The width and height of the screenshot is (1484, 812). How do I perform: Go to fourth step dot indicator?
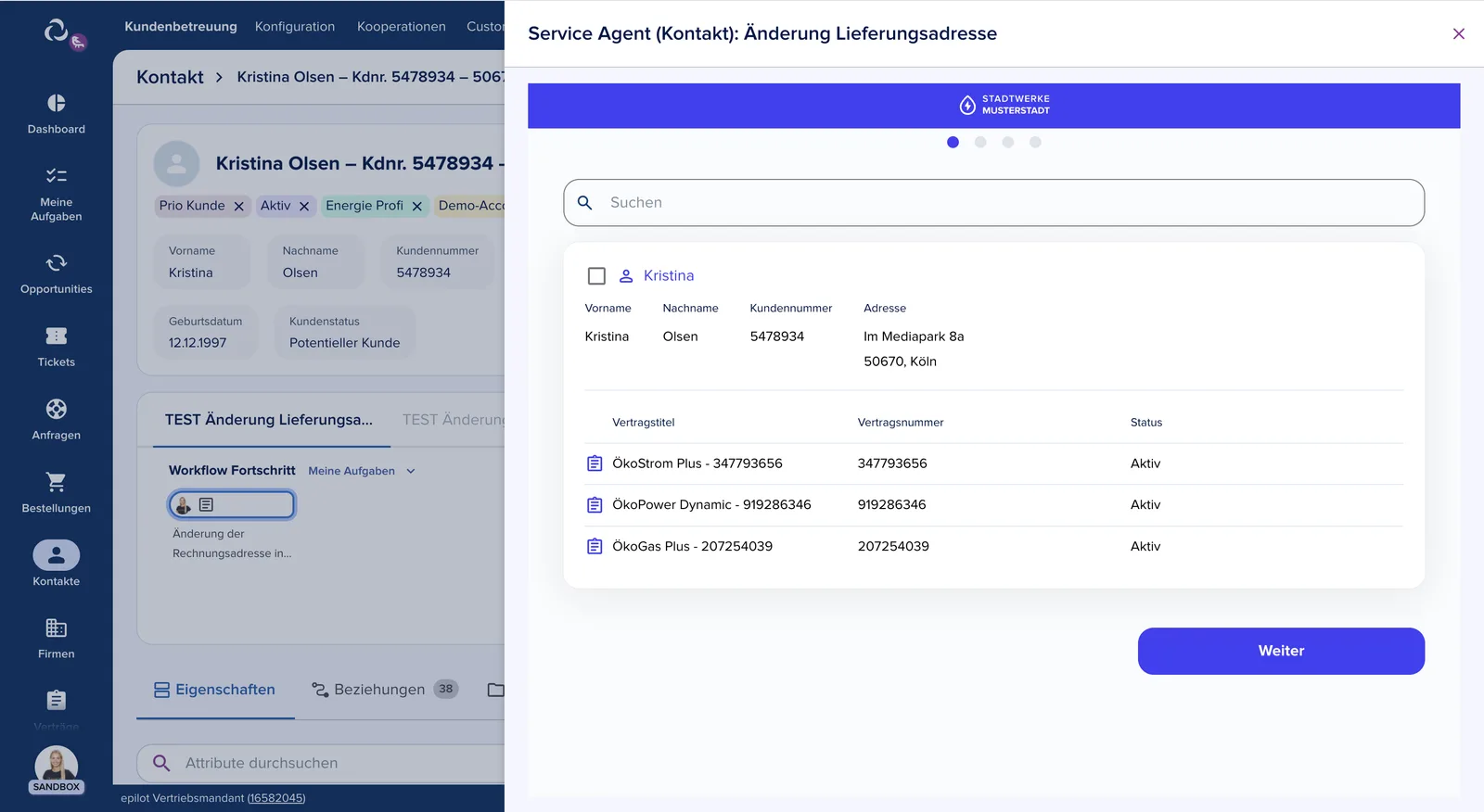(x=1035, y=142)
